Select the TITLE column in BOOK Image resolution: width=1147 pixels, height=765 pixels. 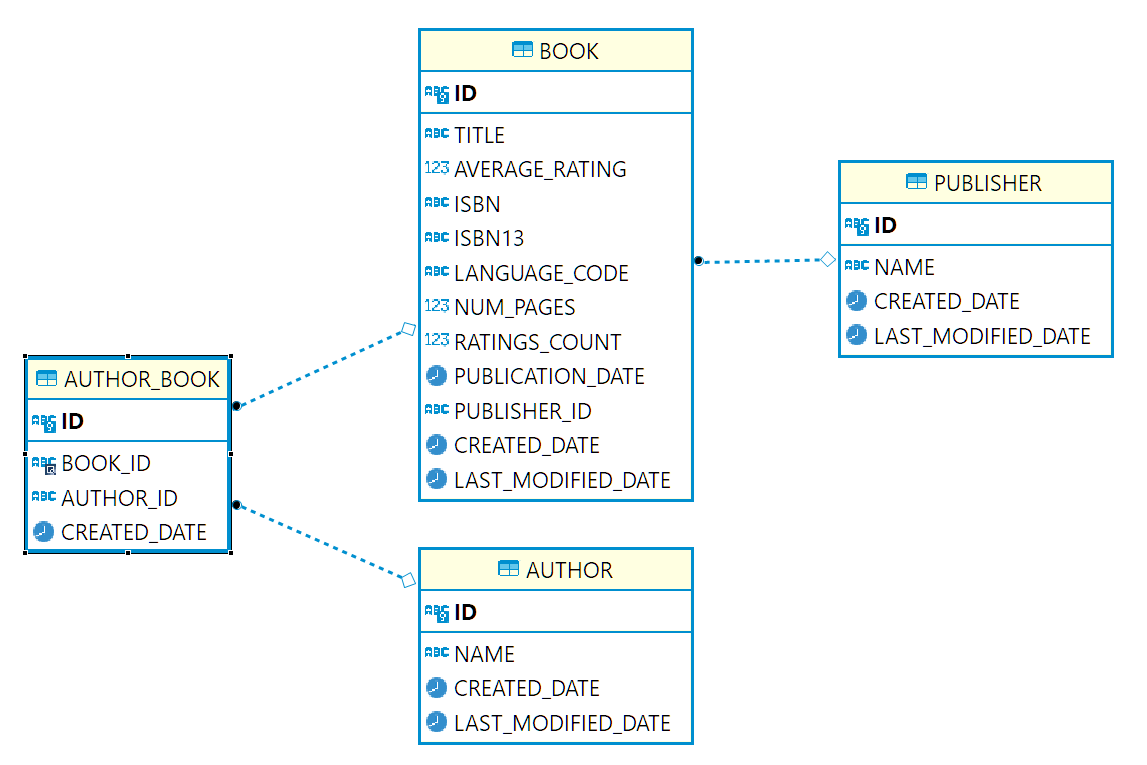pos(479,135)
